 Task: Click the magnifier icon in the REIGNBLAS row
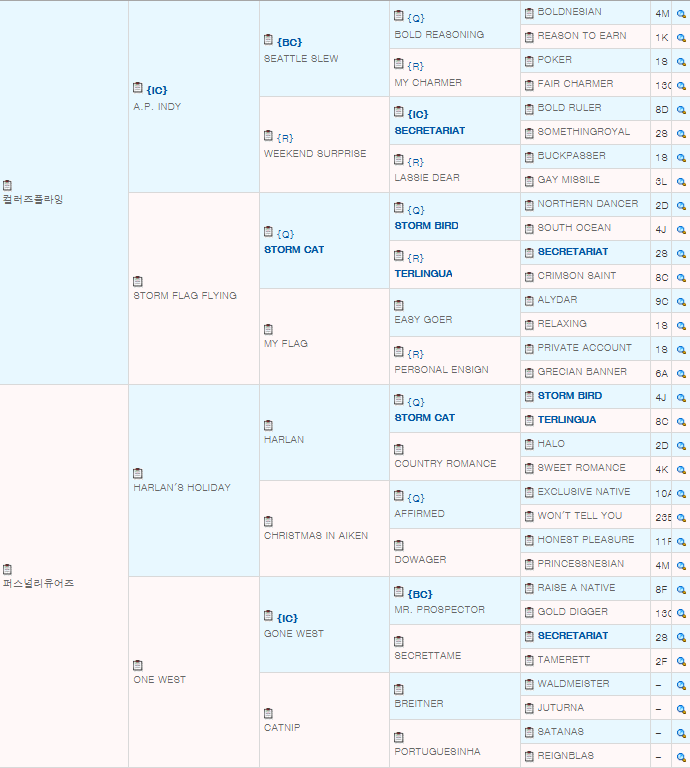click(681, 758)
